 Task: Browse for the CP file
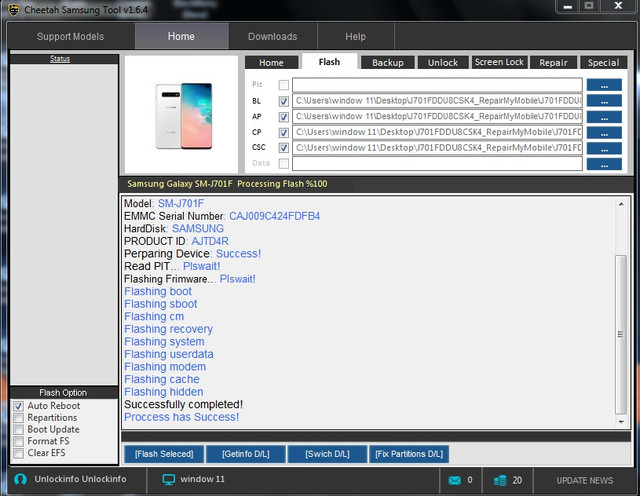[x=604, y=132]
